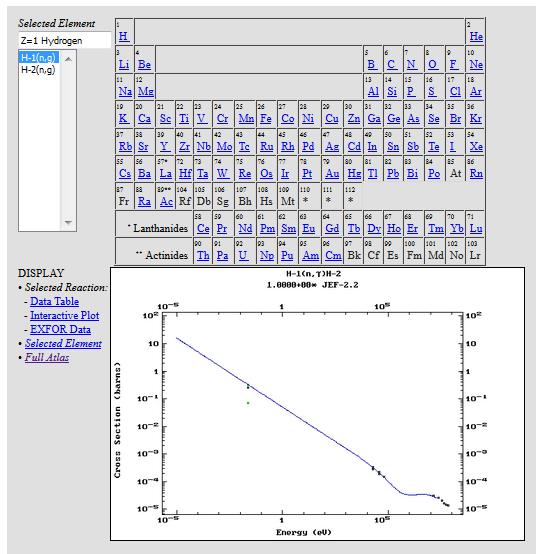
Task: Select Lanthanum (La) element link
Action: pos(165,173)
